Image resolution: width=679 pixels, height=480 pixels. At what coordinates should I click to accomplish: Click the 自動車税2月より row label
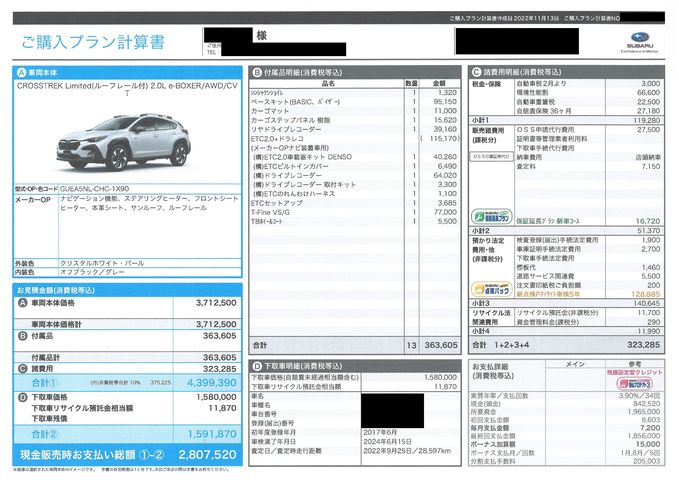tap(541, 84)
